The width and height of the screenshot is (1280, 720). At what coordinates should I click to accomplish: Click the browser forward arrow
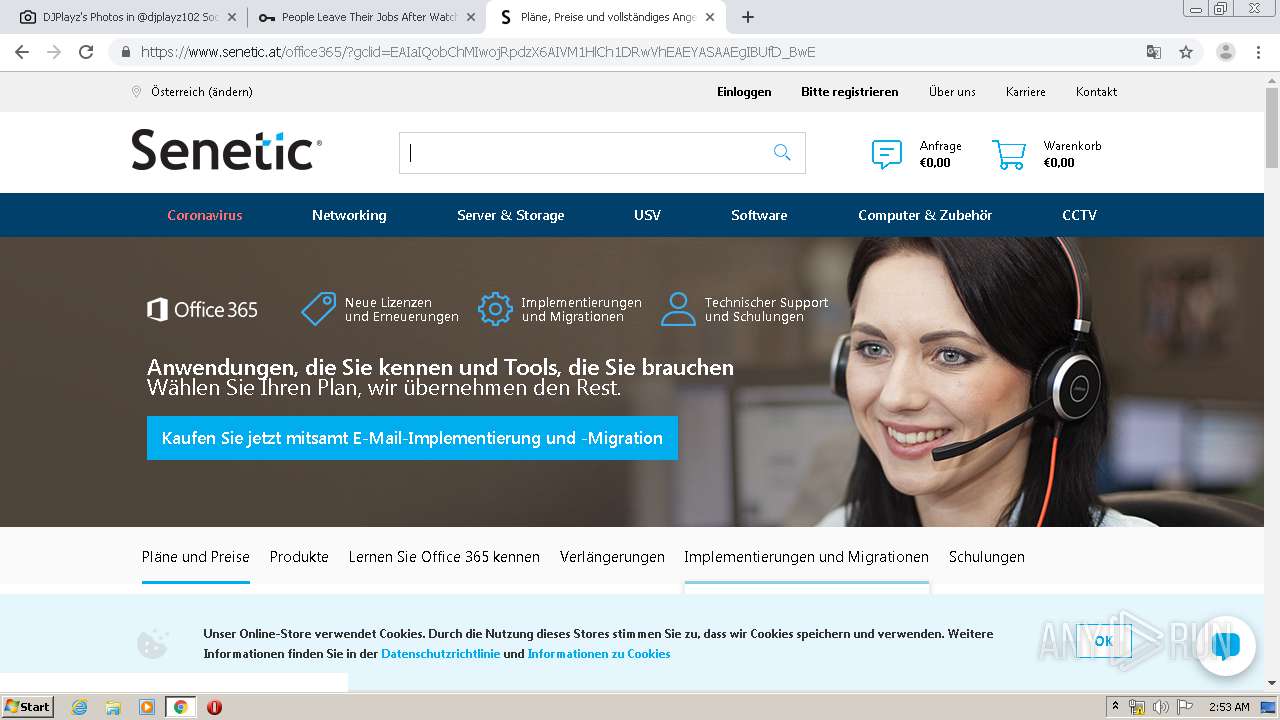pos(54,52)
